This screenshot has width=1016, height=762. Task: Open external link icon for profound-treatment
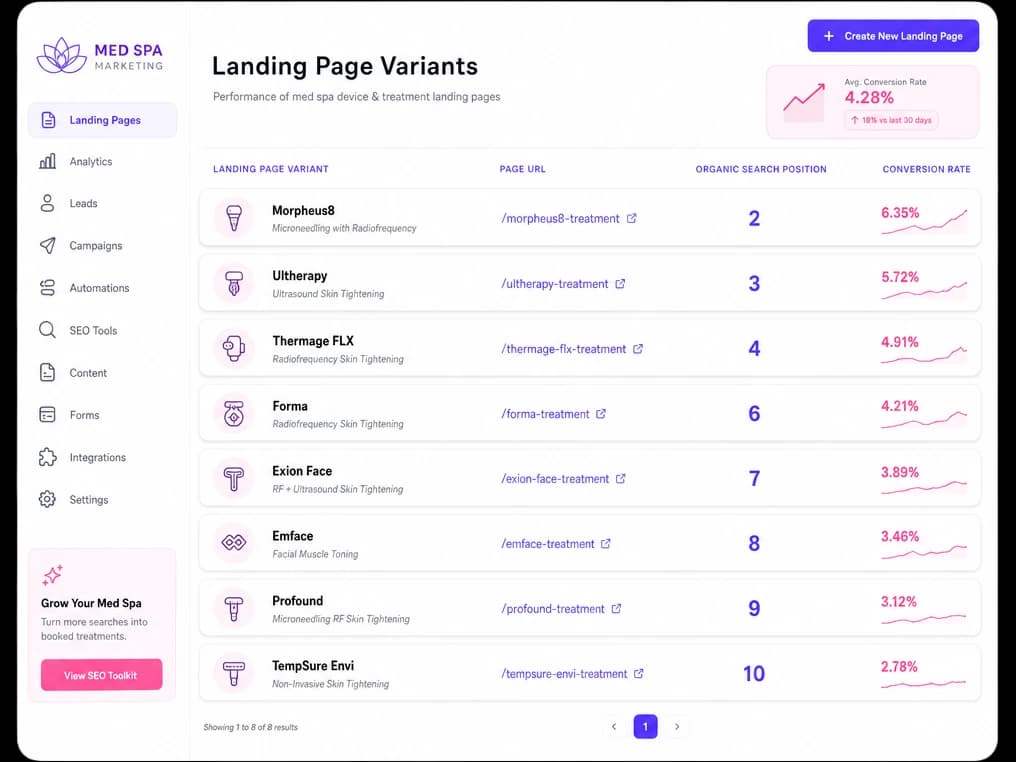[616, 608]
